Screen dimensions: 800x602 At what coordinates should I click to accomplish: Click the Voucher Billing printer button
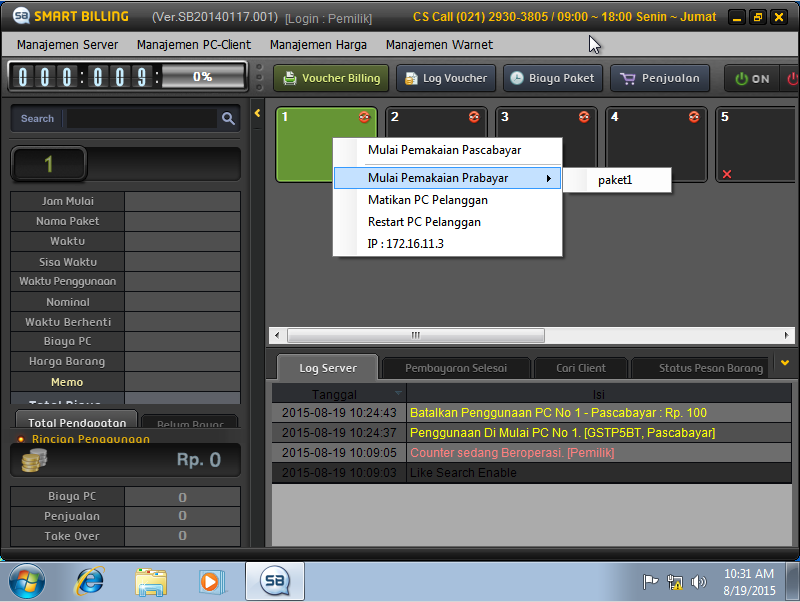point(331,78)
